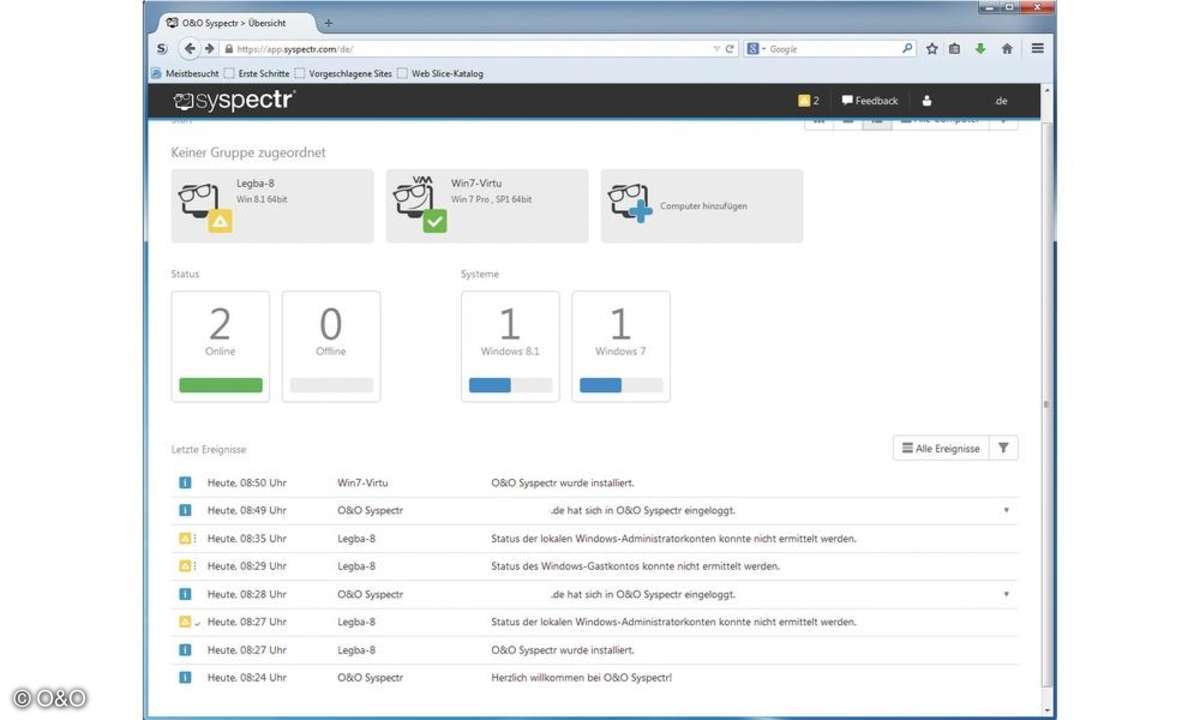Open the Online status tile
Image resolution: width=1200 pixels, height=720 pixels.
click(x=220, y=346)
